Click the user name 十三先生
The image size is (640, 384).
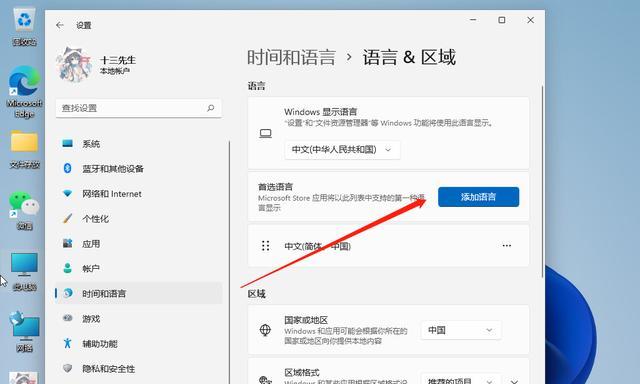coord(118,60)
